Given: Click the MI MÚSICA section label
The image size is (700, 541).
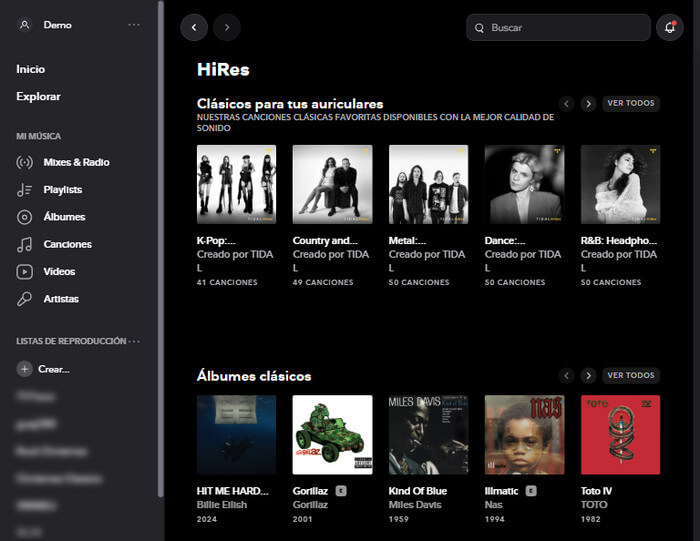Looking at the screenshot, I should pos(39,136).
